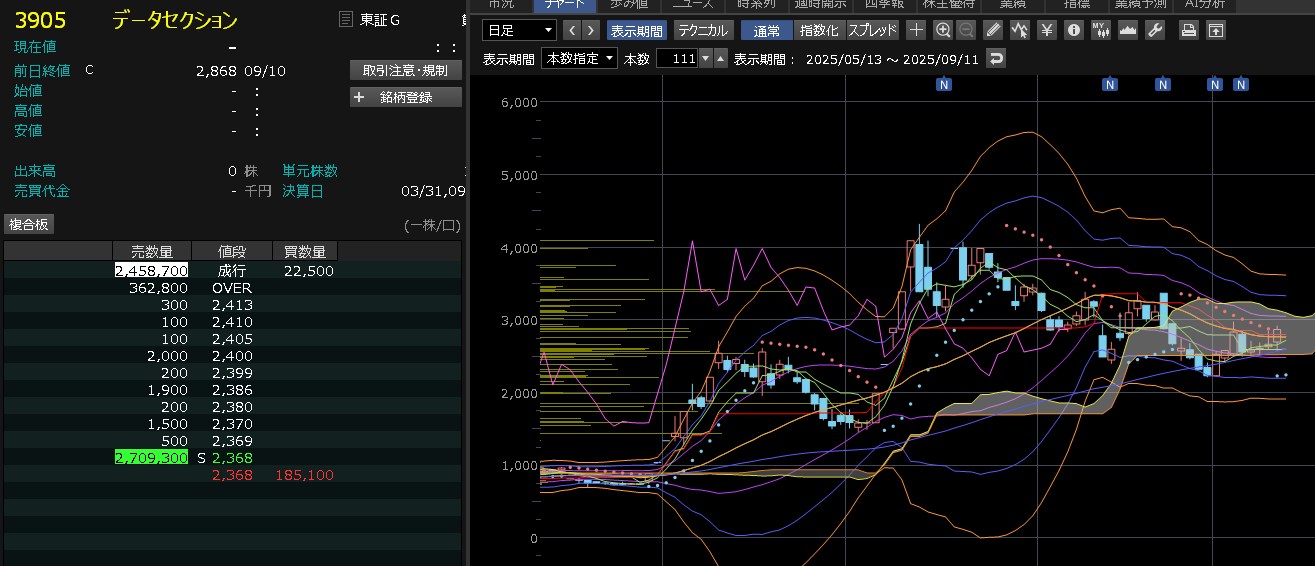Image resolution: width=1315 pixels, height=566 pixels.
Task: Switch chart to スプレッド mode
Action: point(873,30)
